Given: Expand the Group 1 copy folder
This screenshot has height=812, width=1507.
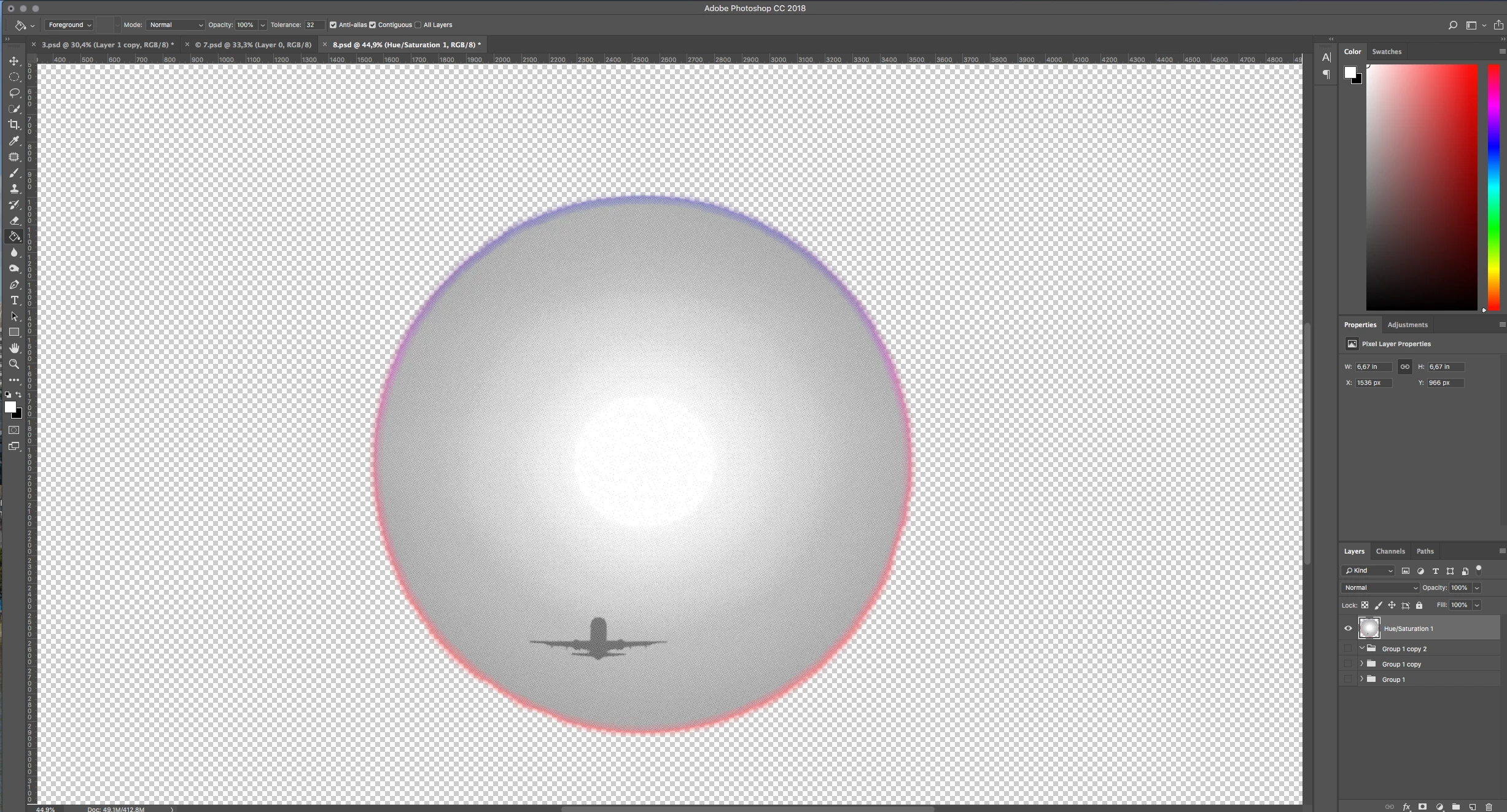Looking at the screenshot, I should [1361, 663].
